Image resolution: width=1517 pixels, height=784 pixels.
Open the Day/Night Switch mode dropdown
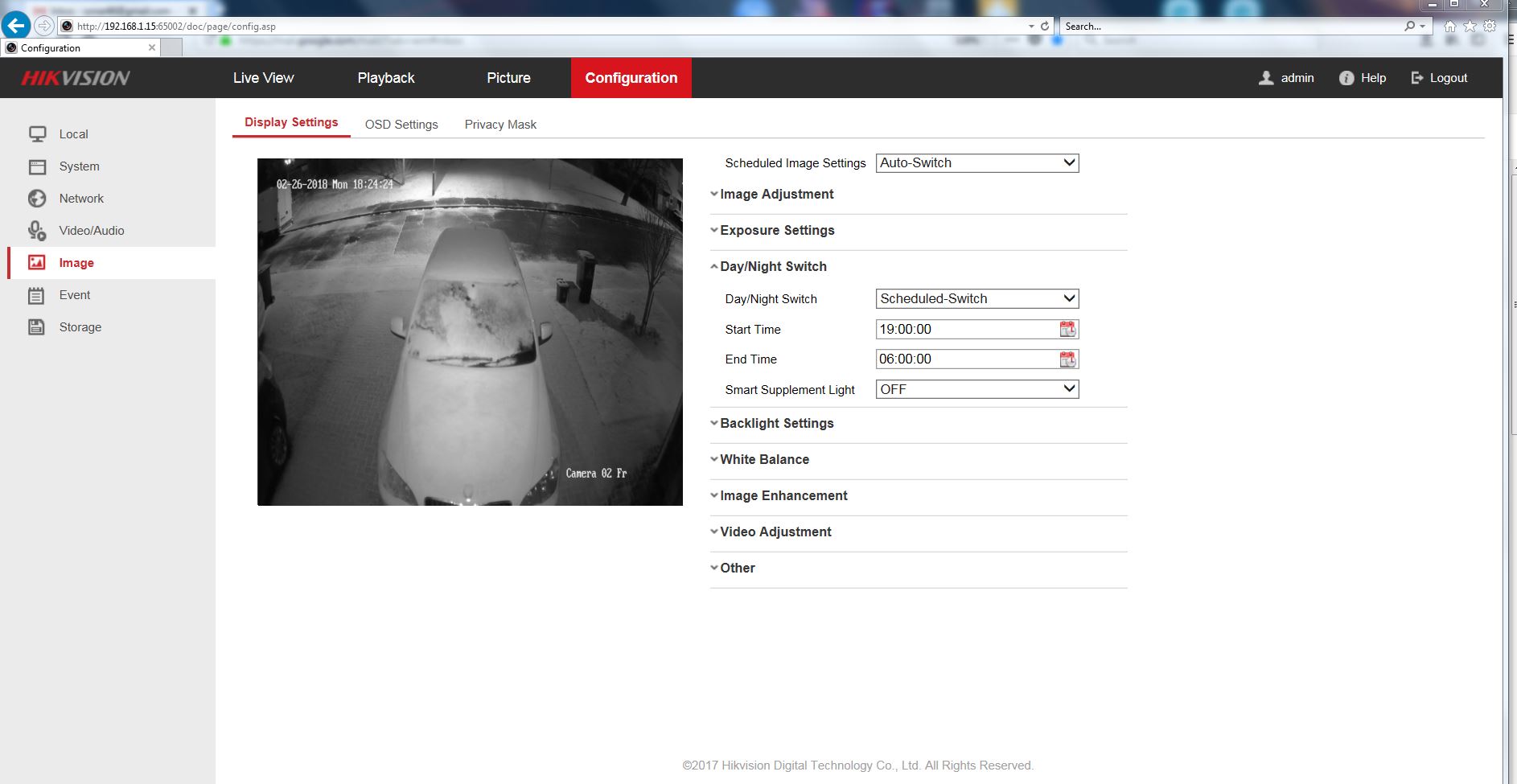click(976, 299)
